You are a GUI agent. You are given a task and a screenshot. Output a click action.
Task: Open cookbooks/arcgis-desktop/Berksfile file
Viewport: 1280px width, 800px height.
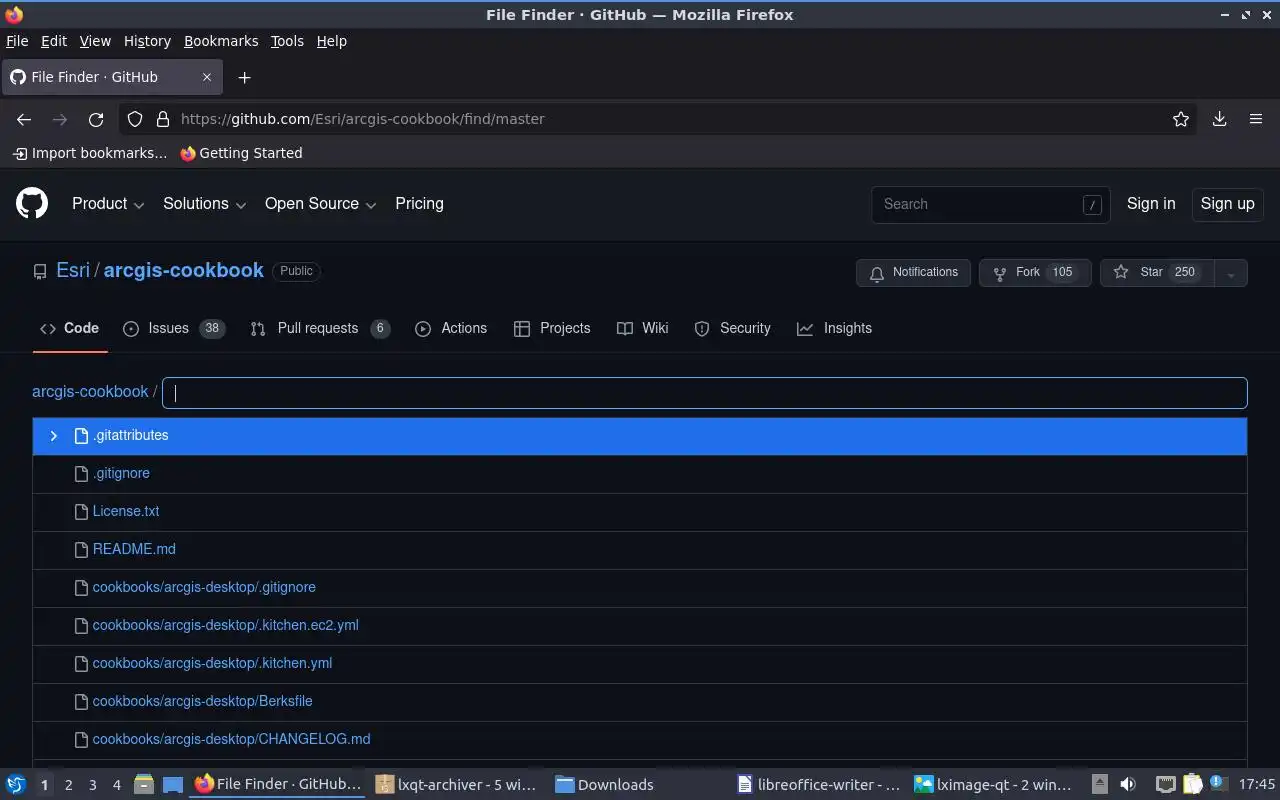[202, 701]
